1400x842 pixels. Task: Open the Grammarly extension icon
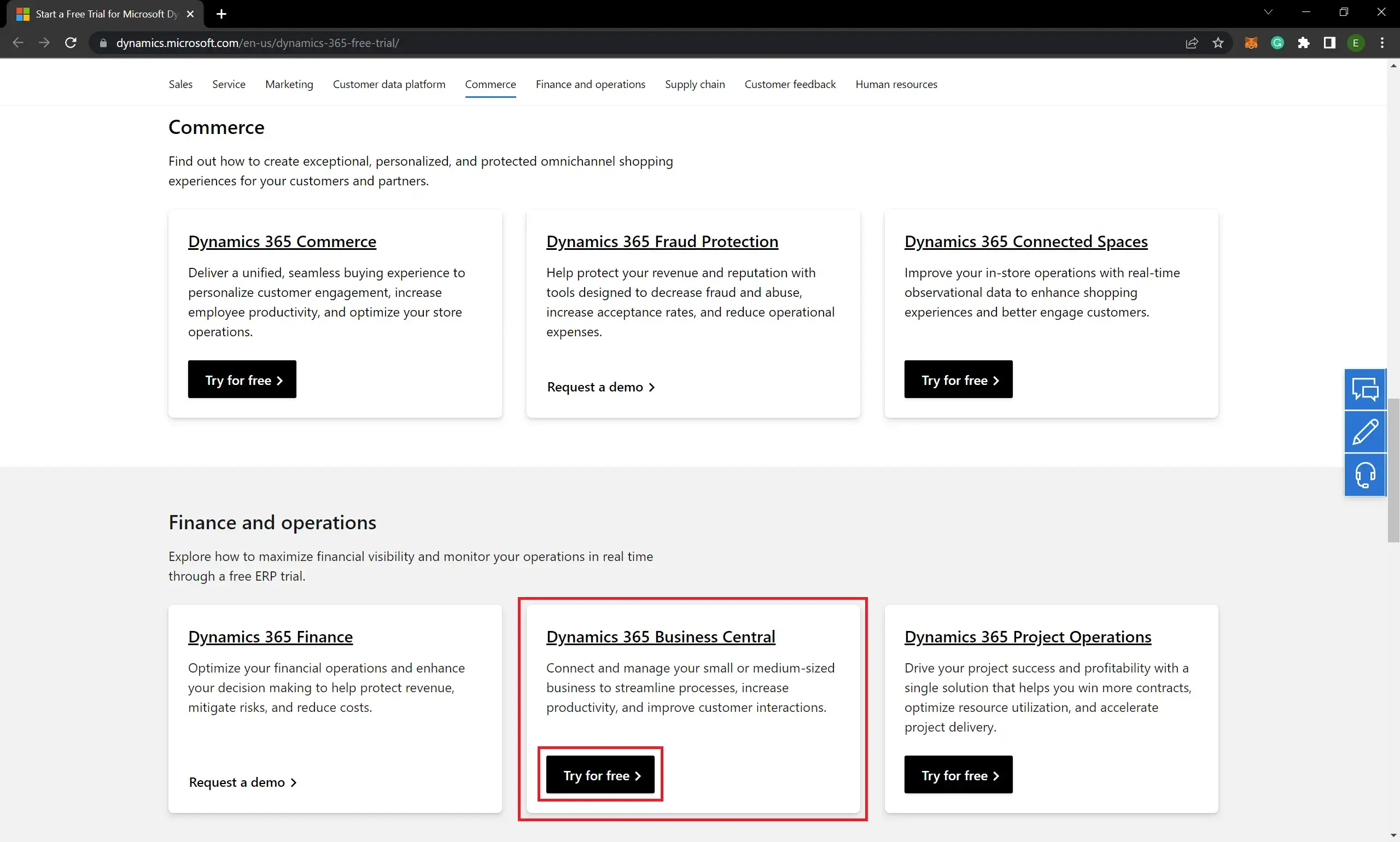click(x=1277, y=43)
